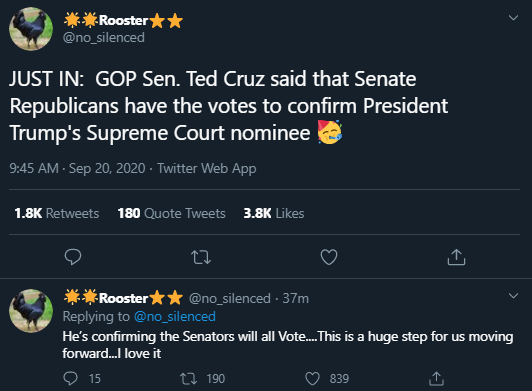Image resolution: width=532 pixels, height=391 pixels.
Task: Click the Rooster display name on main tweet
Action: tap(124, 20)
